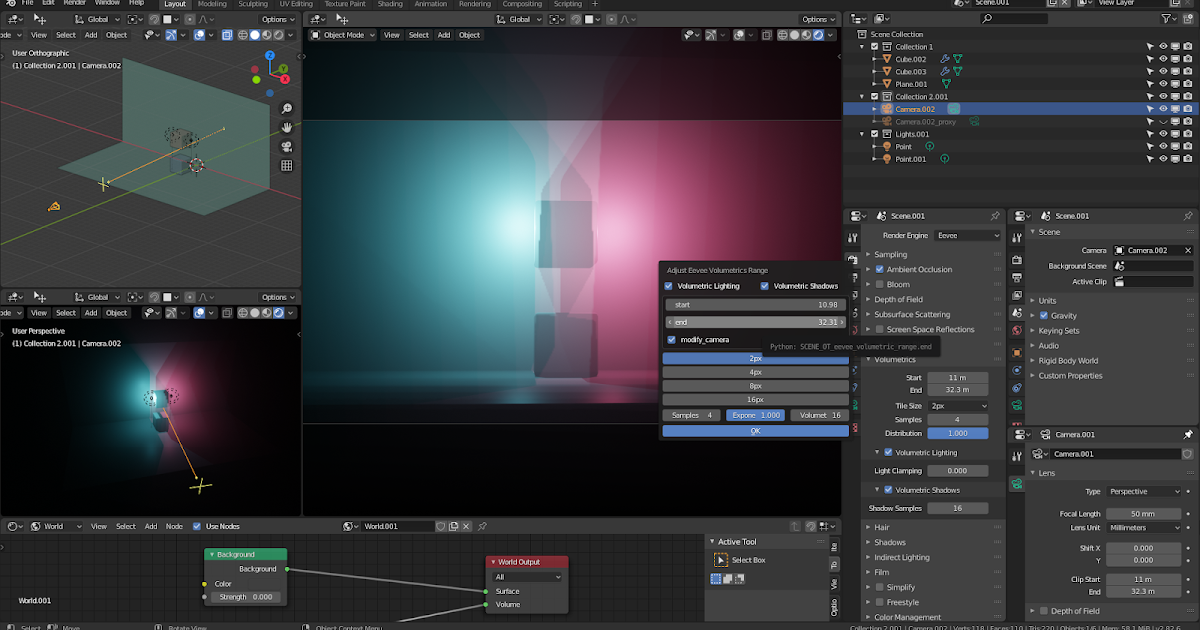Open the Render menu in the top bar
This screenshot has width=1200, height=630.
[x=76, y=4]
